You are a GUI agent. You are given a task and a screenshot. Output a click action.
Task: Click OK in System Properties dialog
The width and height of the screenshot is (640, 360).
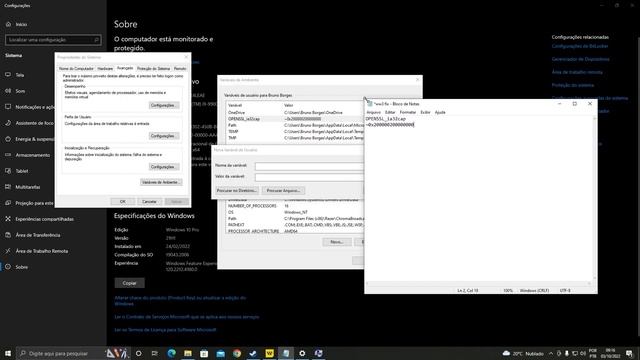tap(122, 202)
